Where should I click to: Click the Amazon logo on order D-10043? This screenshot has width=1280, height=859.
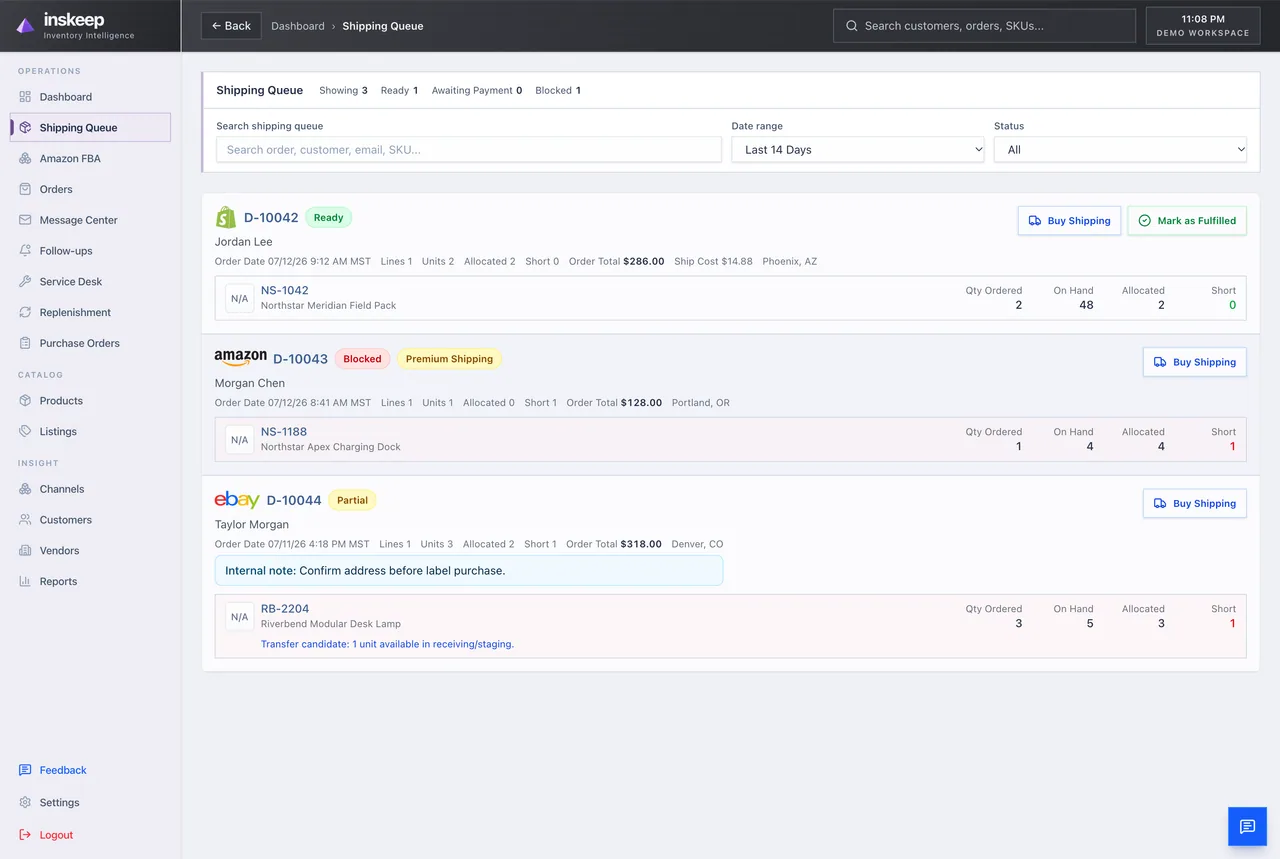pos(240,358)
